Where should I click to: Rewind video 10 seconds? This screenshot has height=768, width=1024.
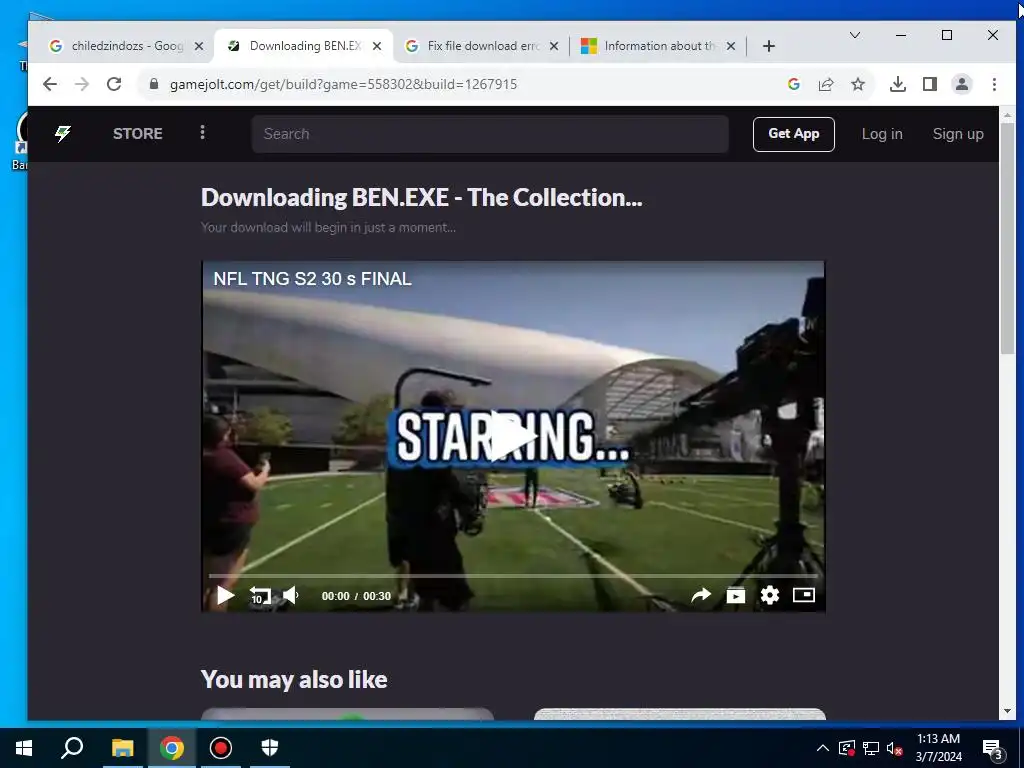point(260,596)
